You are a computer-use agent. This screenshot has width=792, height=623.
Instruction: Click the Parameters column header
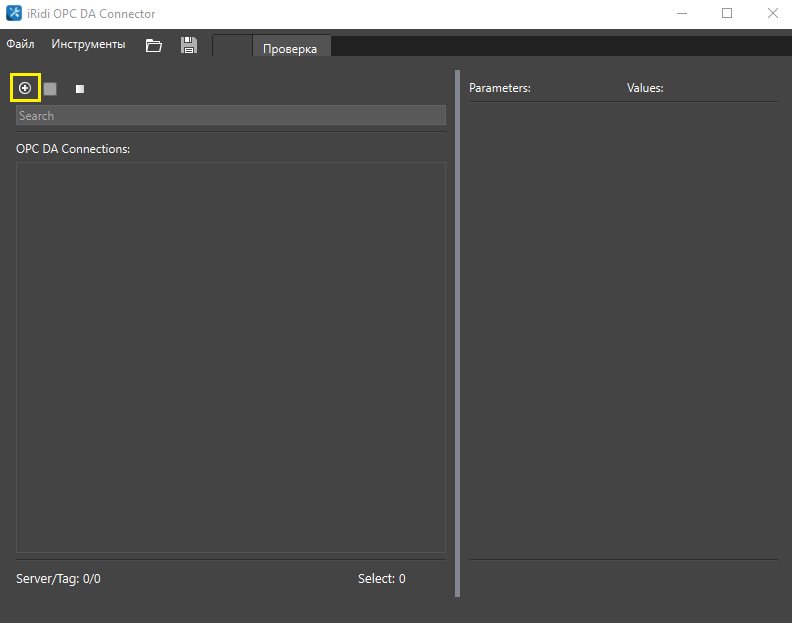pos(499,88)
